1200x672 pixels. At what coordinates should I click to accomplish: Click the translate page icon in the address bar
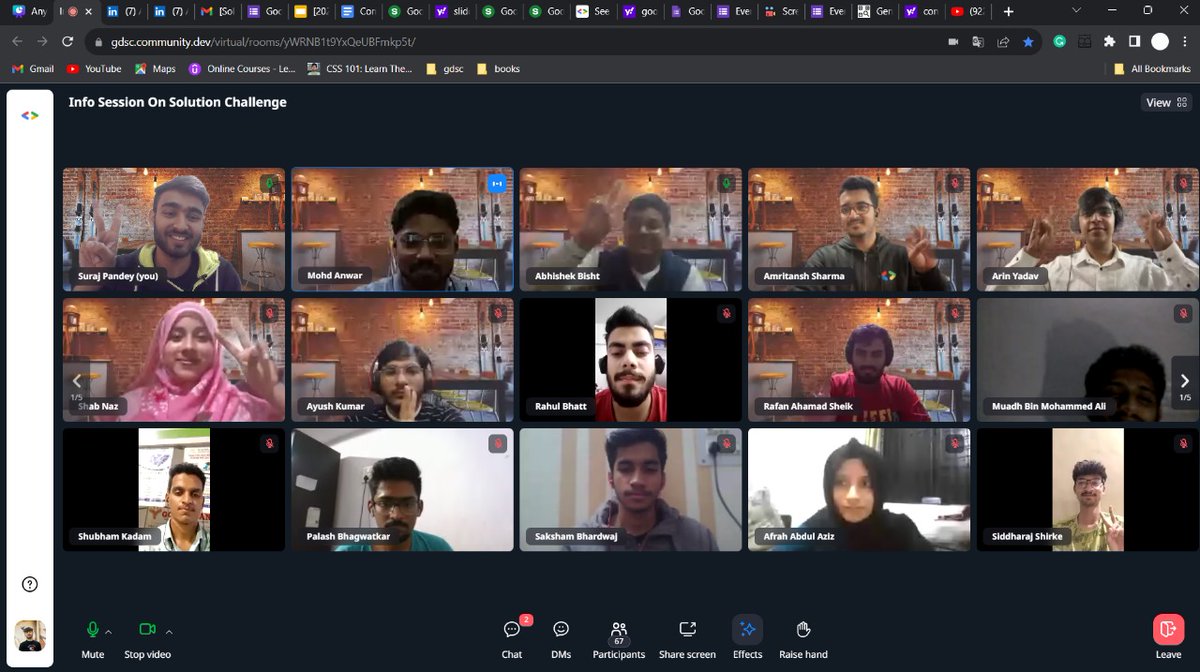click(x=978, y=42)
